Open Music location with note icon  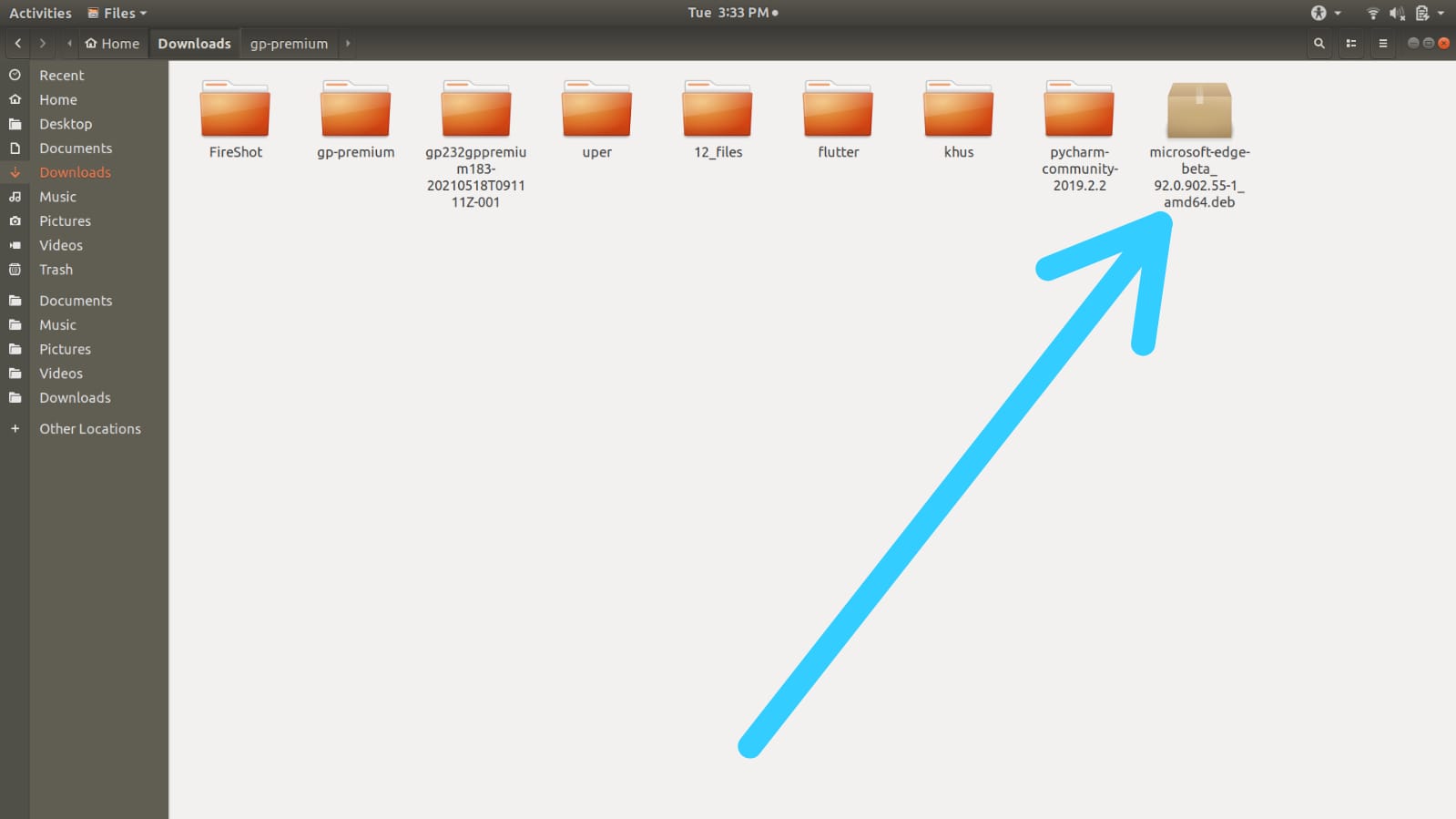point(84,197)
